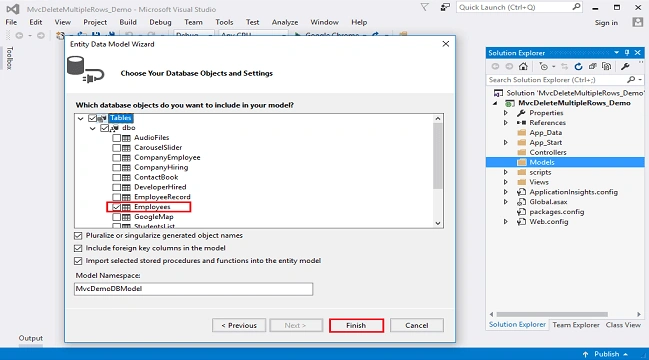Open the Analyze menu
Screen dimensions: 649x360
tap(285, 22)
